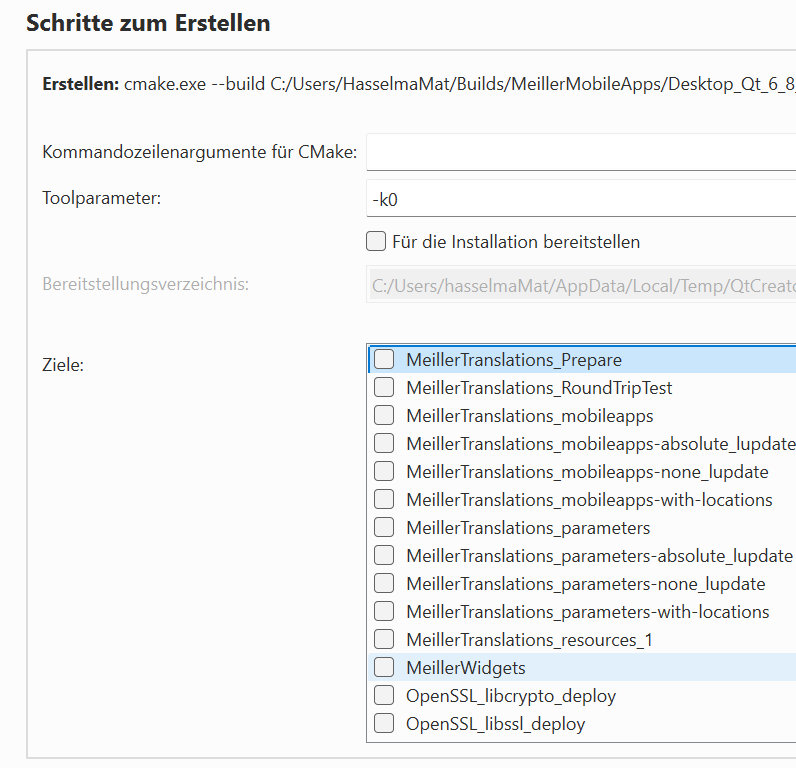The width and height of the screenshot is (796, 768).
Task: Enable MeillerTranslations_mobileapps-absolute_lupdate target
Action: coord(384,444)
